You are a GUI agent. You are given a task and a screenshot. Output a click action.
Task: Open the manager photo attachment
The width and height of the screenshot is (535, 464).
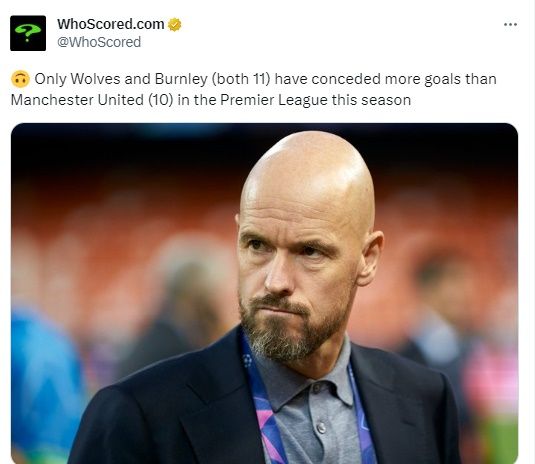click(x=264, y=293)
